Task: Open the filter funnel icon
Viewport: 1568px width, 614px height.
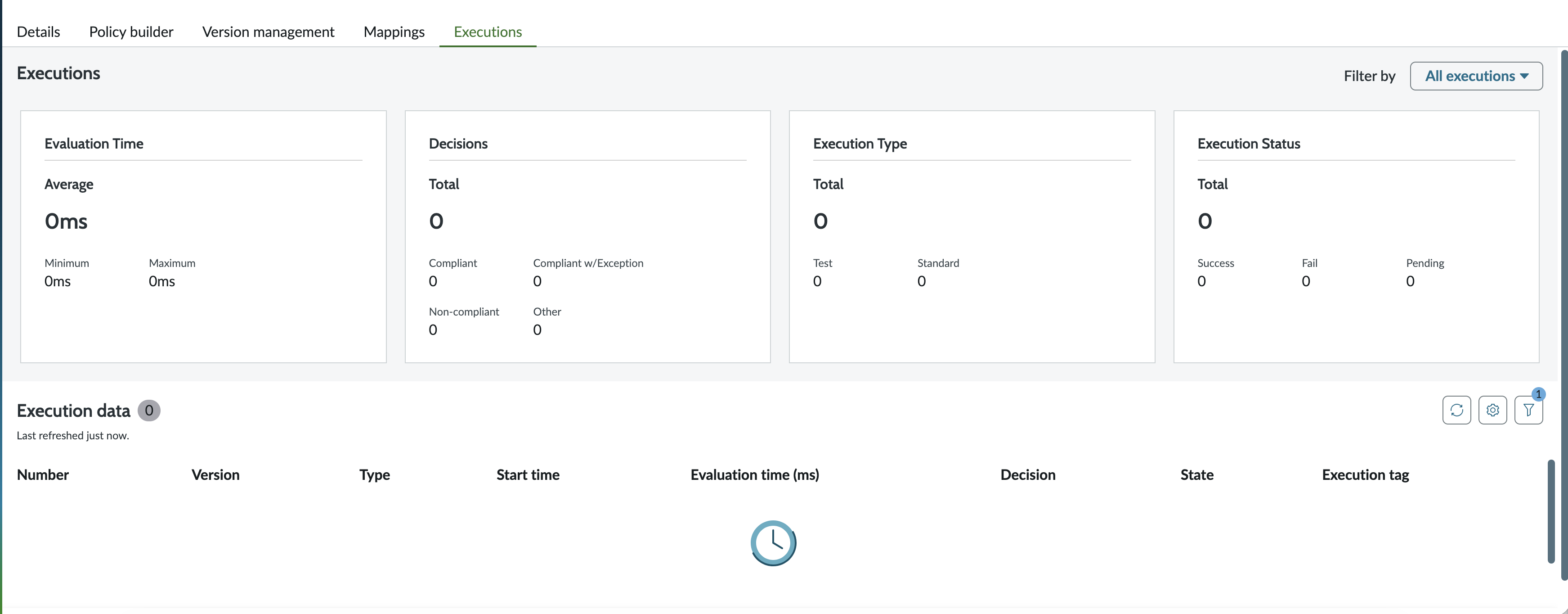Action: tap(1528, 410)
